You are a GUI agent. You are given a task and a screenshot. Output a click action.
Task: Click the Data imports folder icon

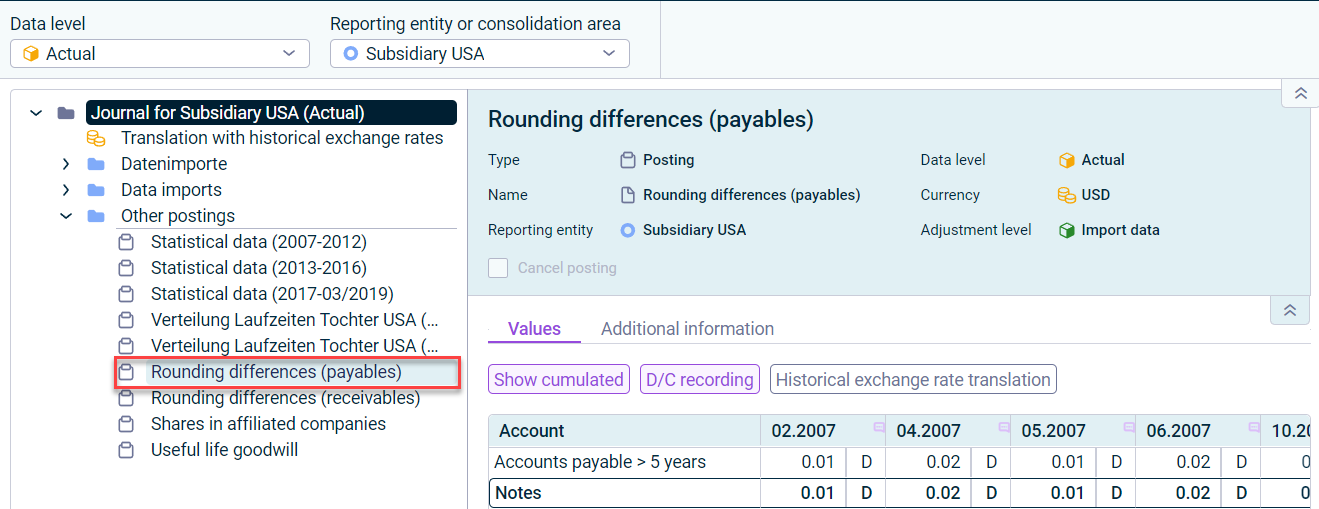click(96, 190)
